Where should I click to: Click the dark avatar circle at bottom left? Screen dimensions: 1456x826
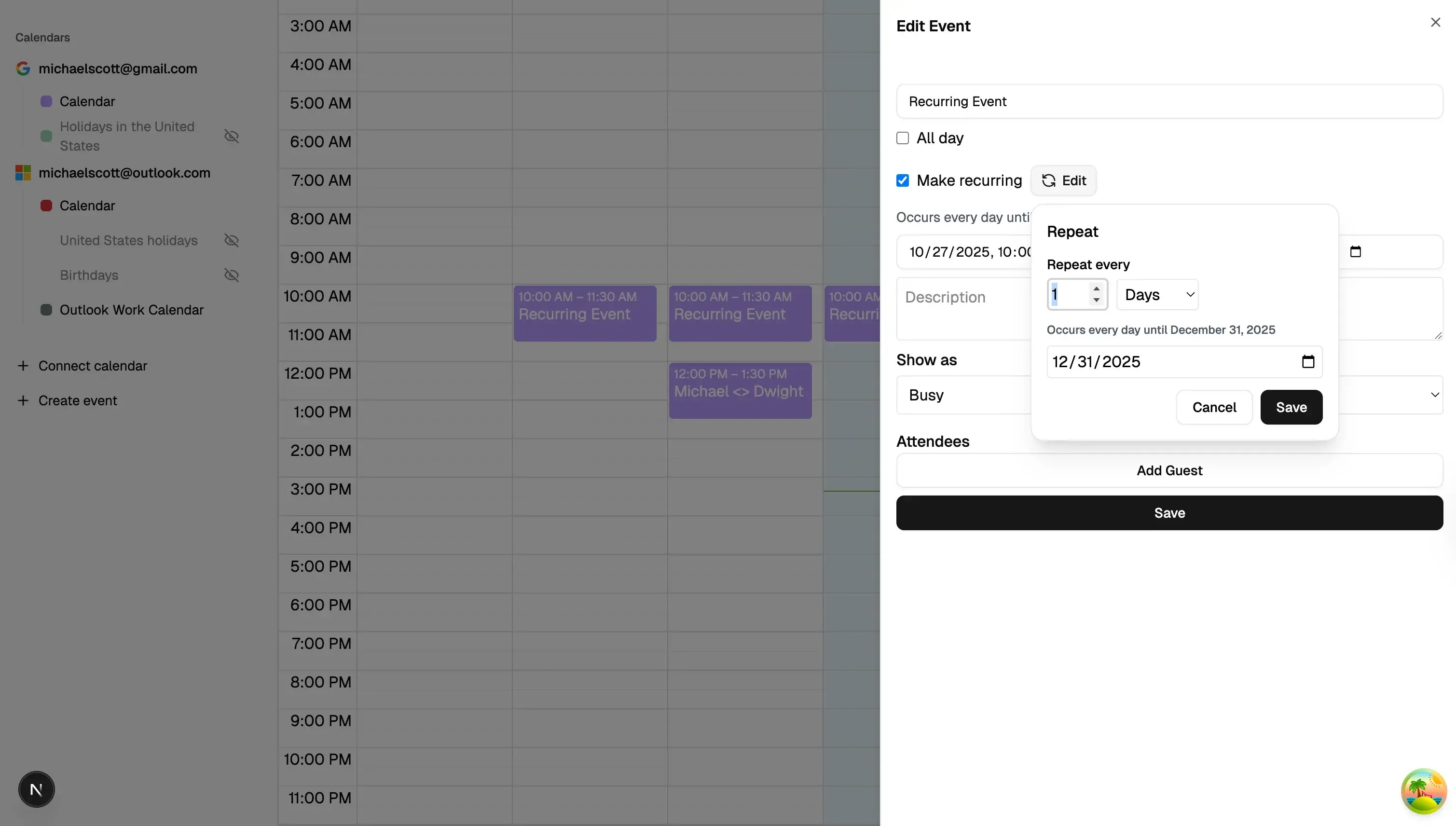coord(36,788)
